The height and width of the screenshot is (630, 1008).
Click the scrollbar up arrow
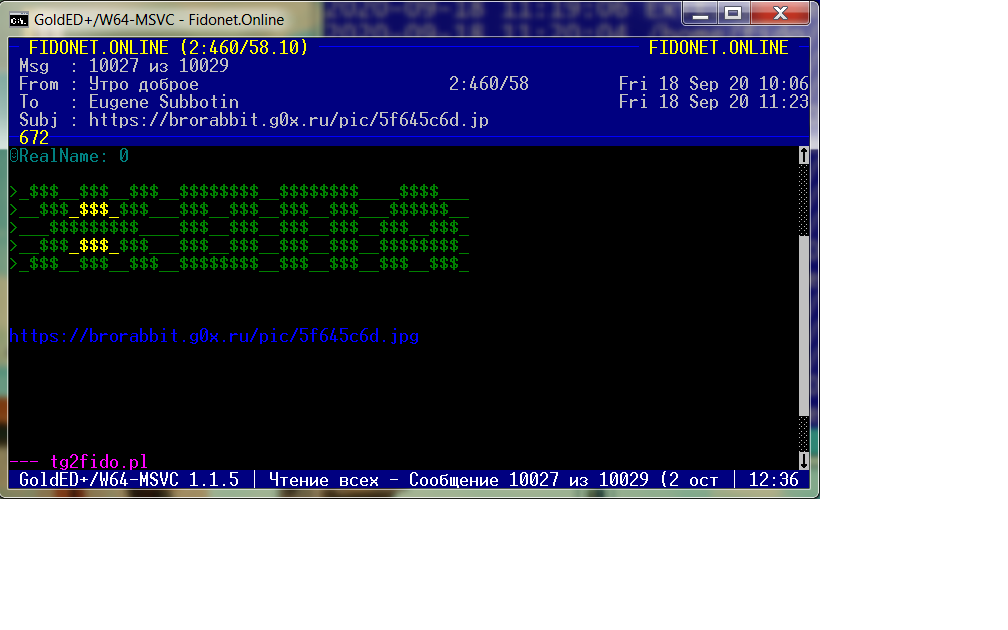[804, 155]
